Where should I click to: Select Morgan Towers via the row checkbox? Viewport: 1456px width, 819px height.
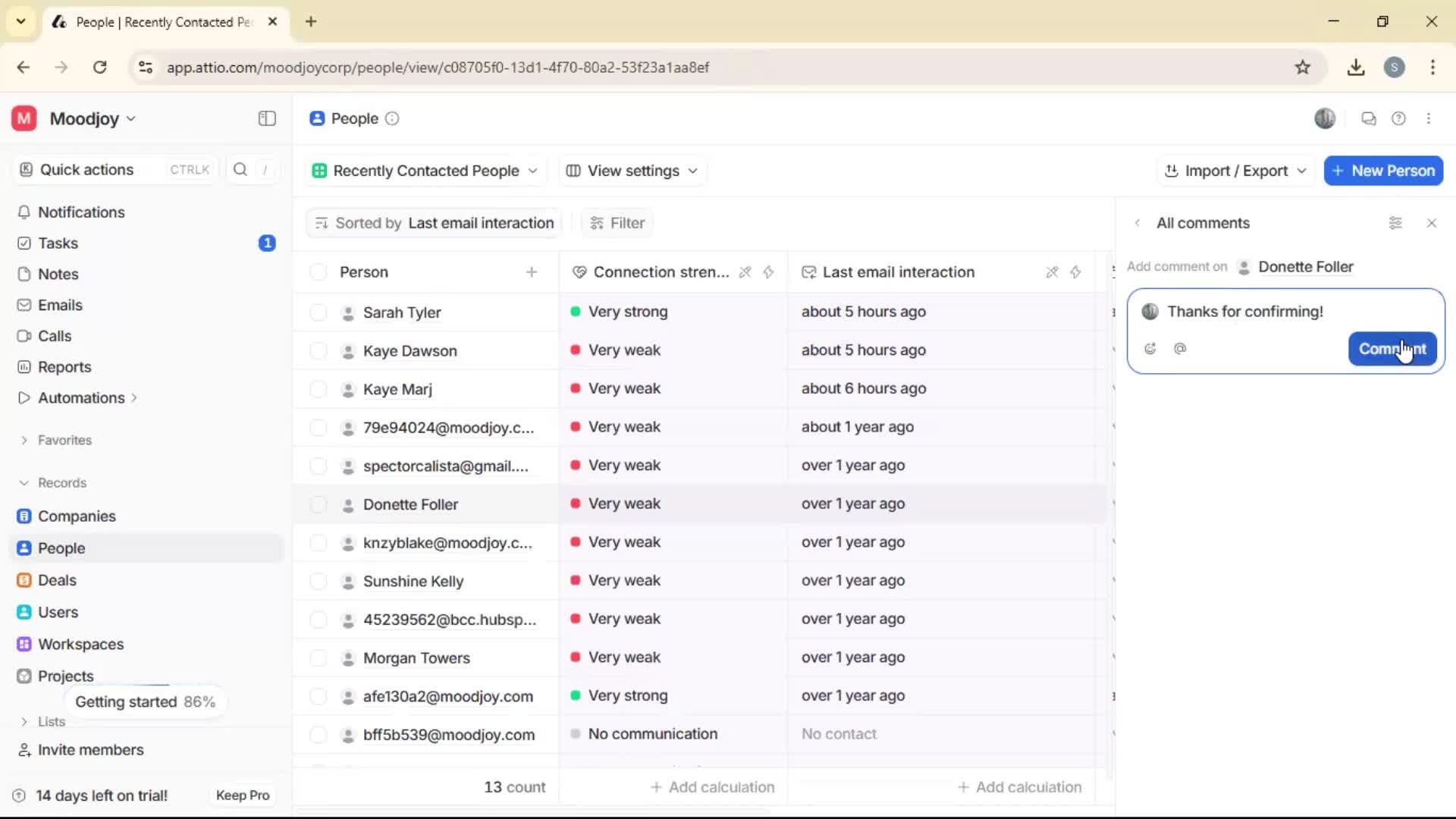318,657
